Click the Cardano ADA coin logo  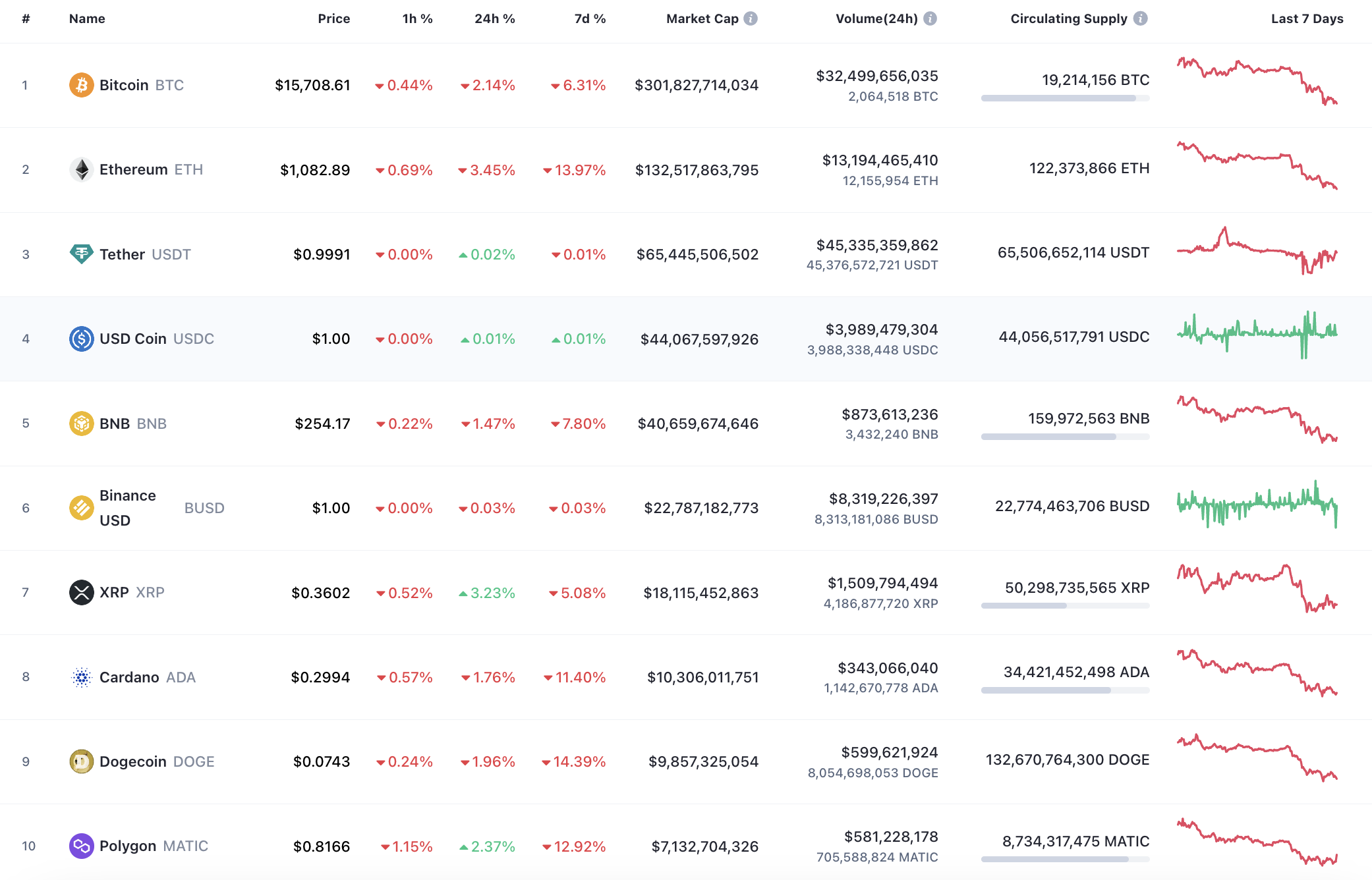pos(81,676)
